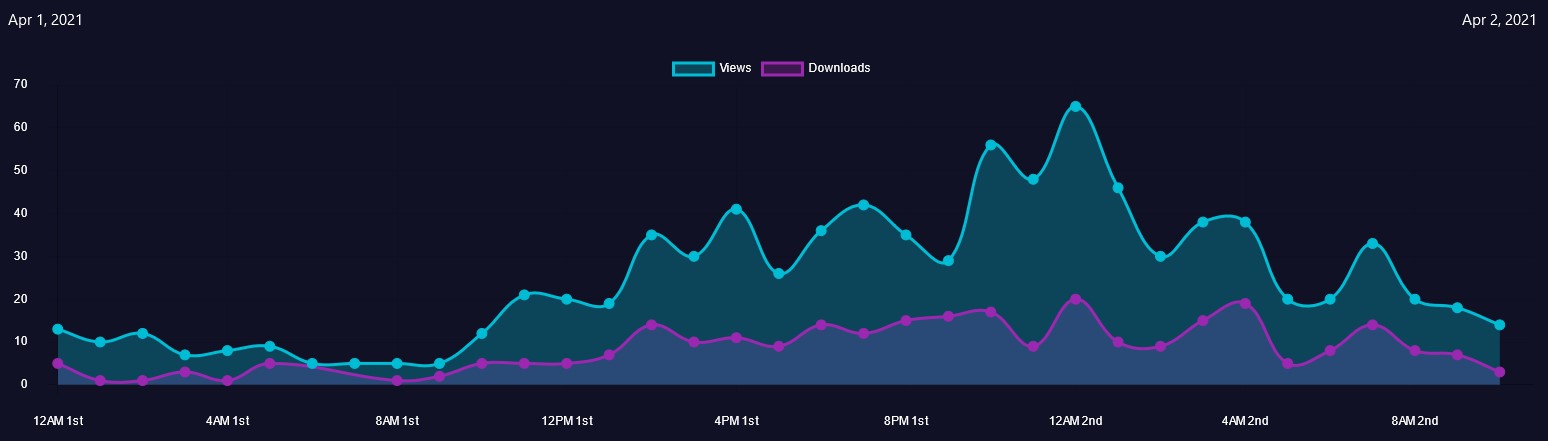Click the Downloads data point at 8PM 1st
Image resolution: width=1548 pixels, height=441 pixels.
[x=906, y=321]
